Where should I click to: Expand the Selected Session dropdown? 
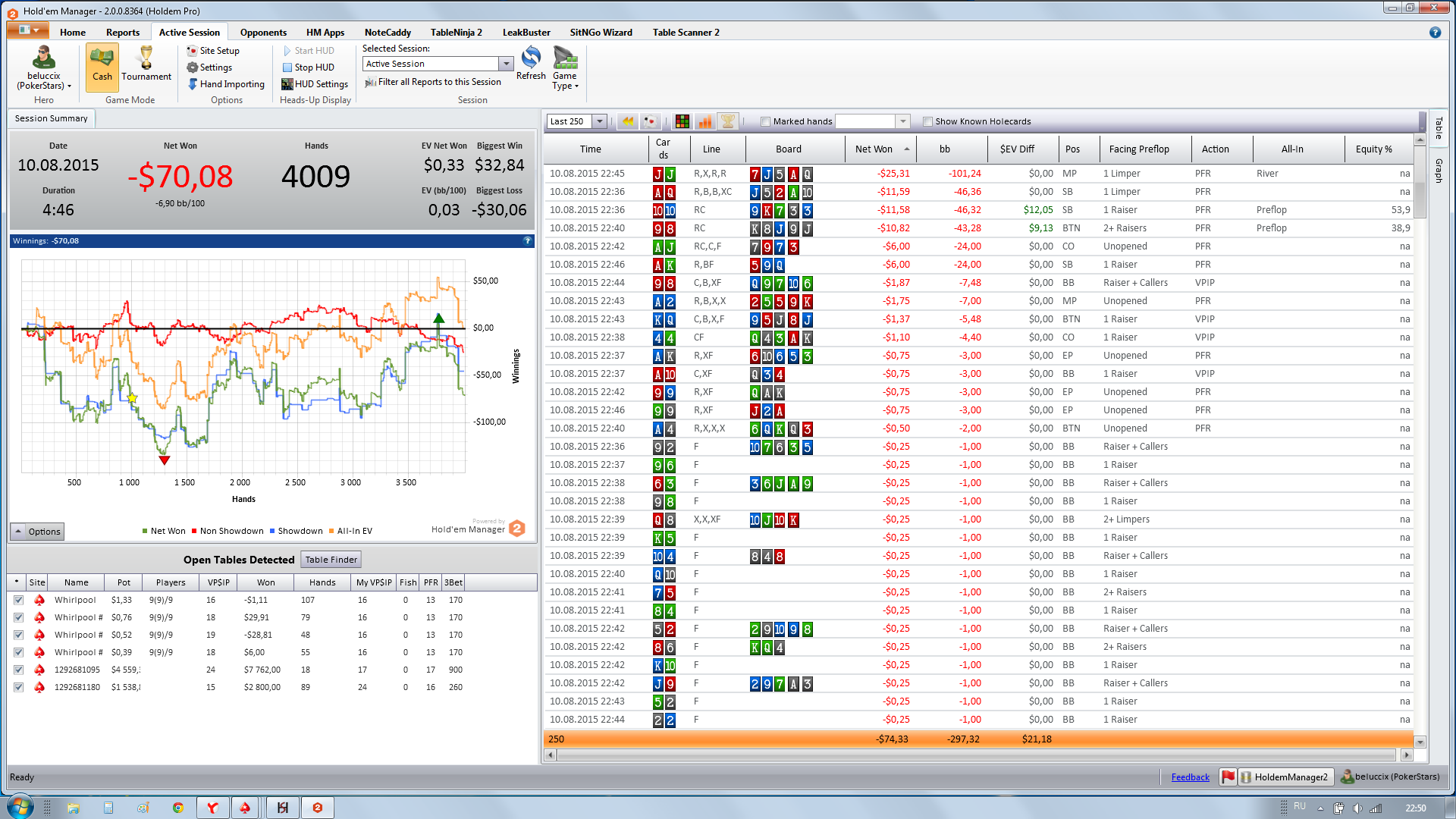(506, 64)
